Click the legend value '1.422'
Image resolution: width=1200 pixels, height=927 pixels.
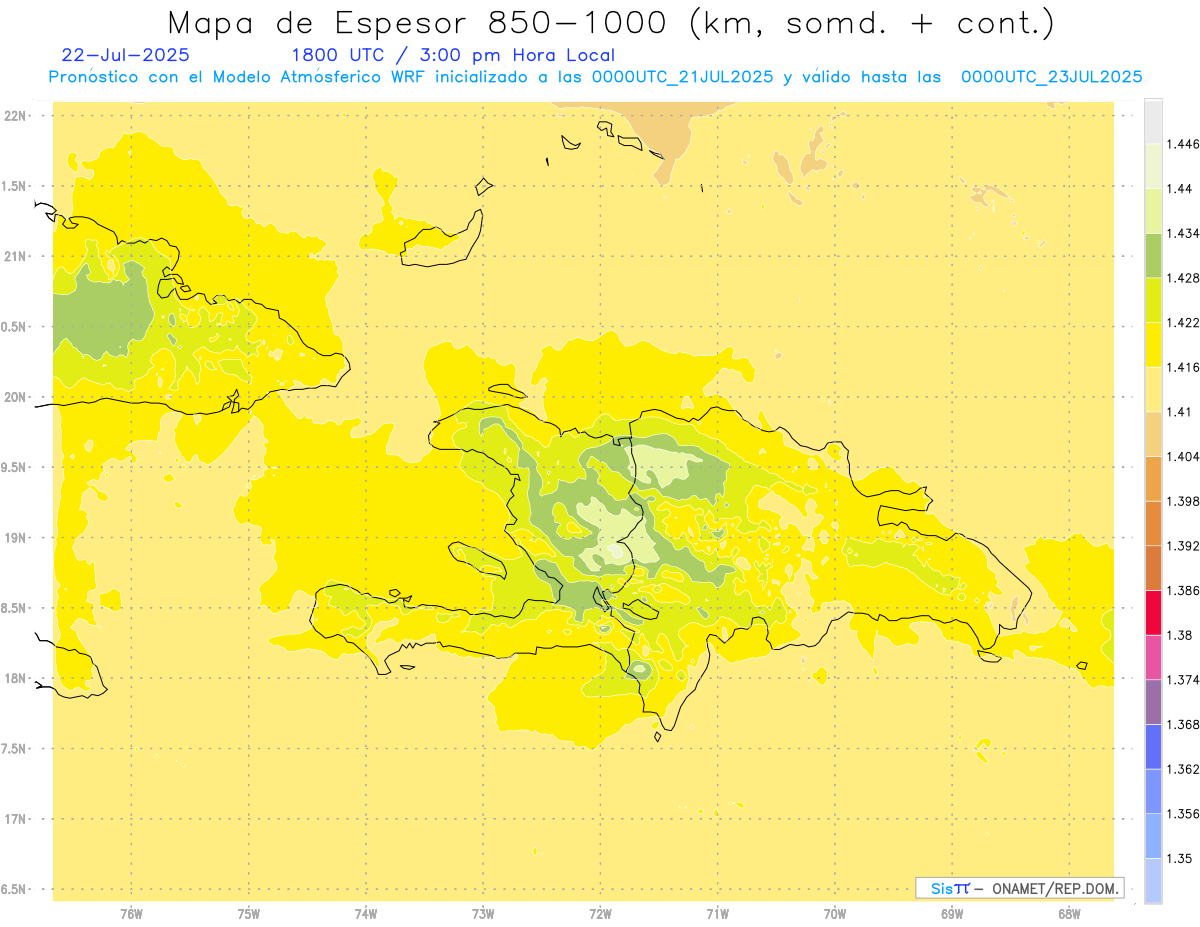pyautogui.click(x=1182, y=323)
